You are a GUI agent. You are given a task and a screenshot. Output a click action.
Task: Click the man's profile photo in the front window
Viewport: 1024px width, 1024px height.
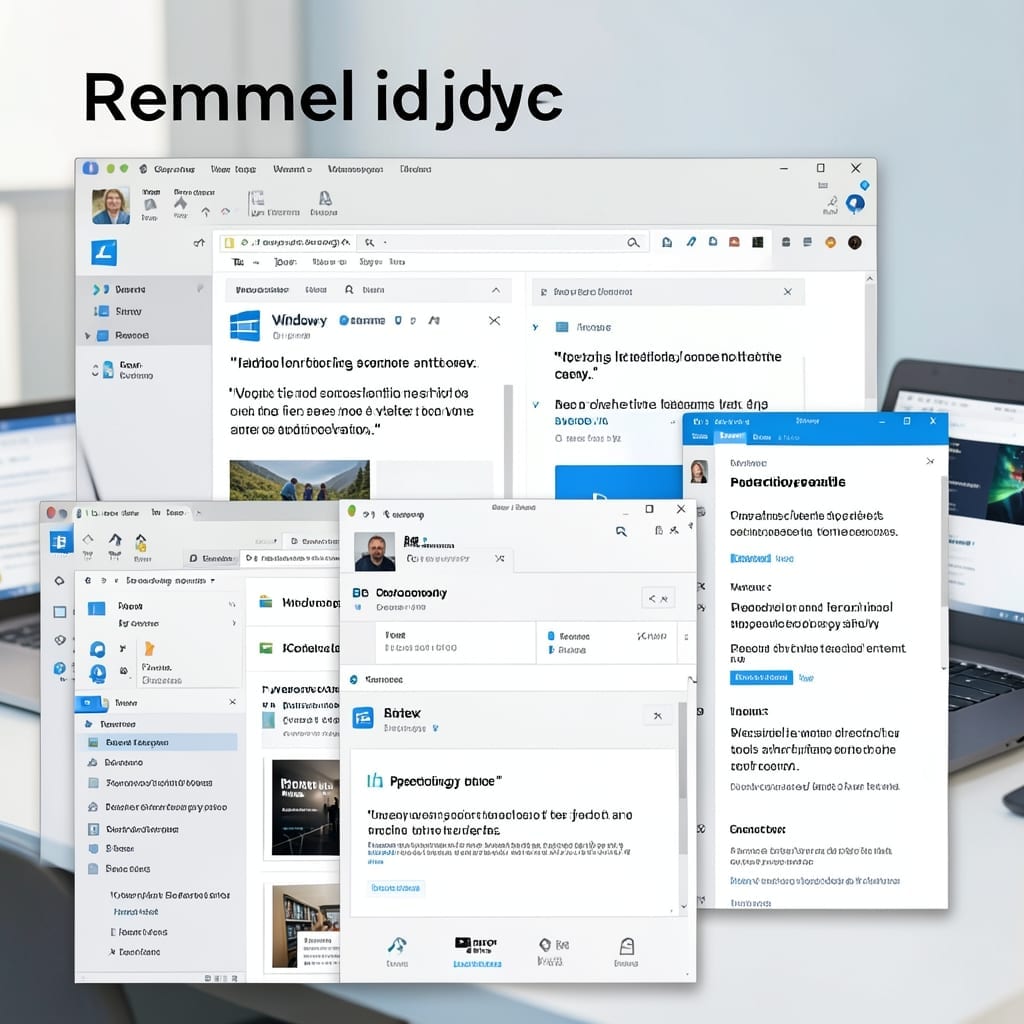coord(374,552)
